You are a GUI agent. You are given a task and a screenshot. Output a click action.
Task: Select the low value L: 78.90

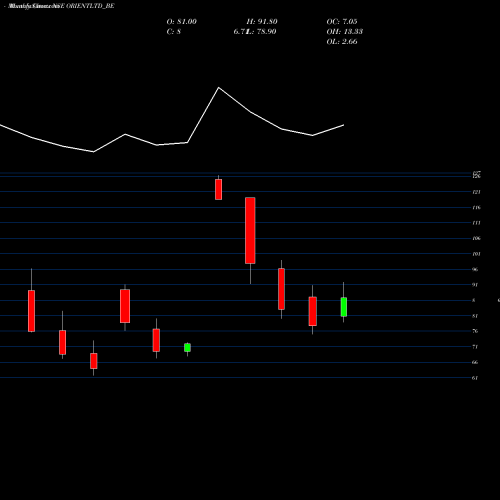click(262, 32)
